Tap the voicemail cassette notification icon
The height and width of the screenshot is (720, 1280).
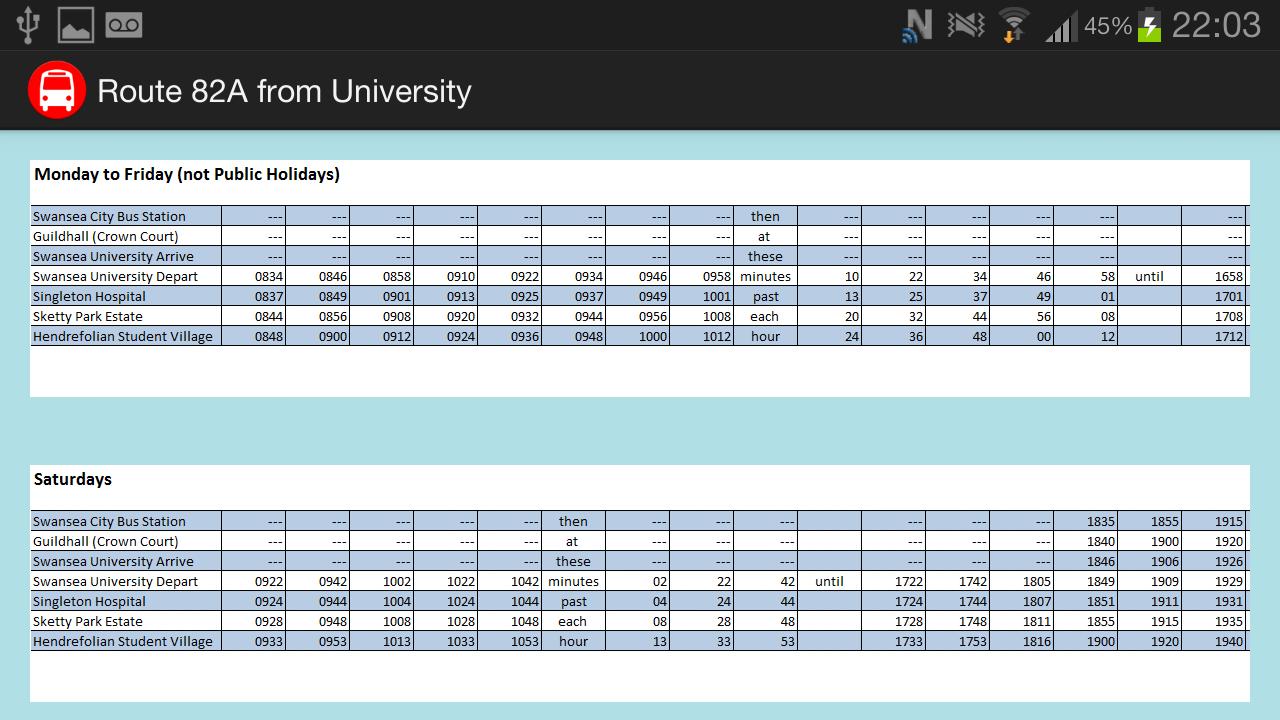(125, 24)
